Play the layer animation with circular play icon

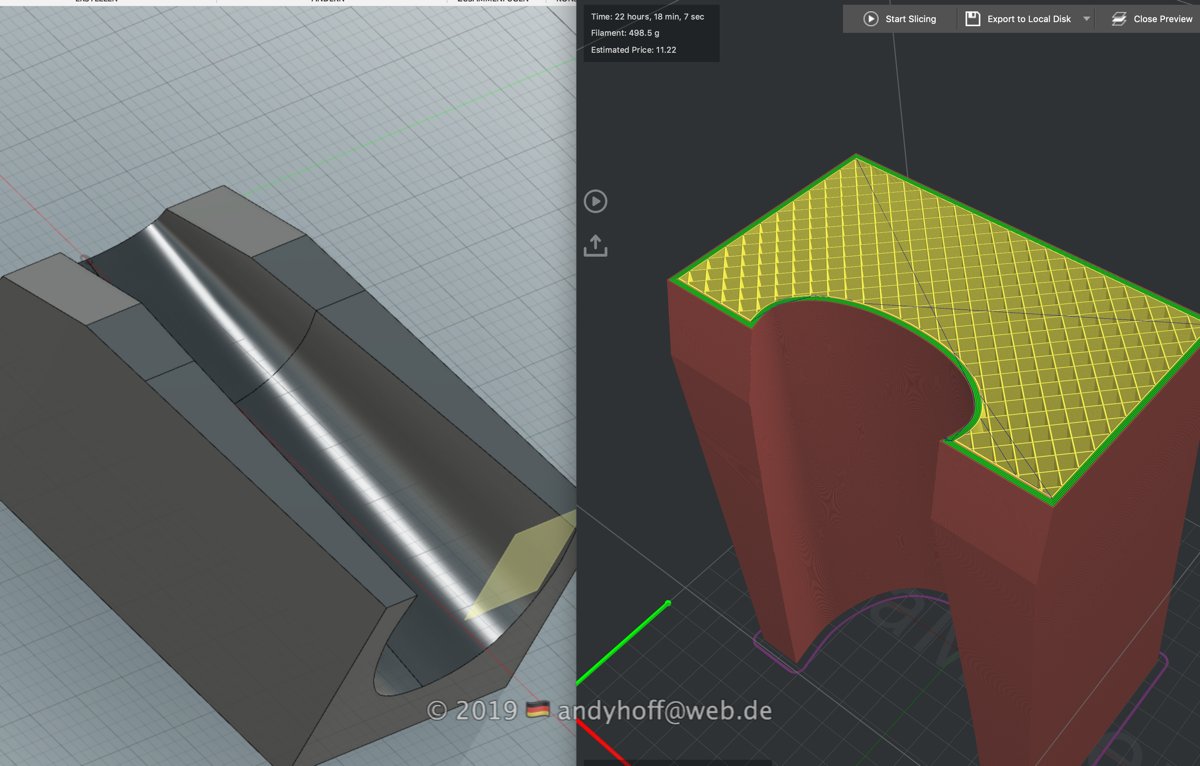595,201
